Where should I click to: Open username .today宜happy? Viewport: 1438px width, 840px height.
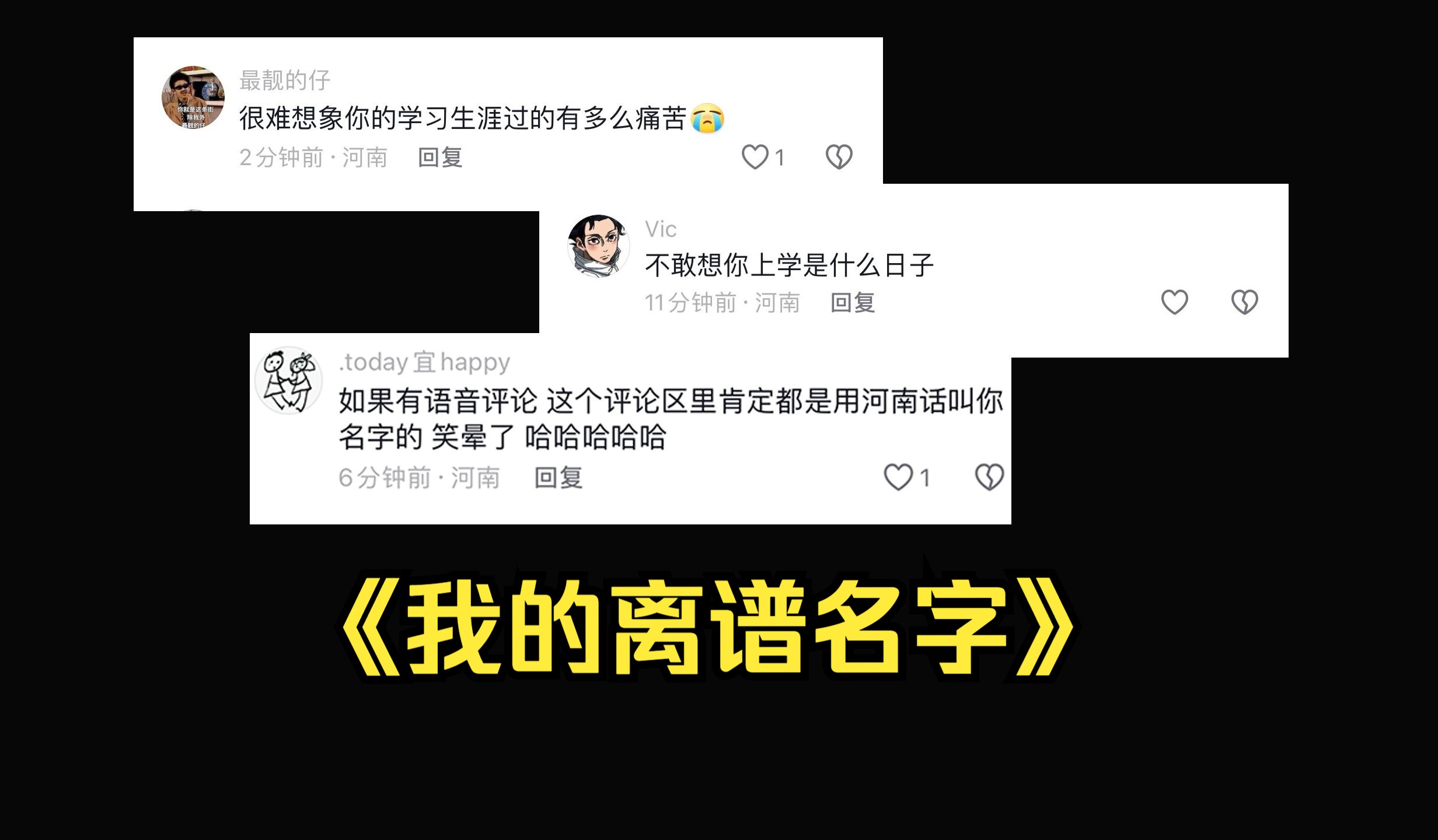coord(424,362)
